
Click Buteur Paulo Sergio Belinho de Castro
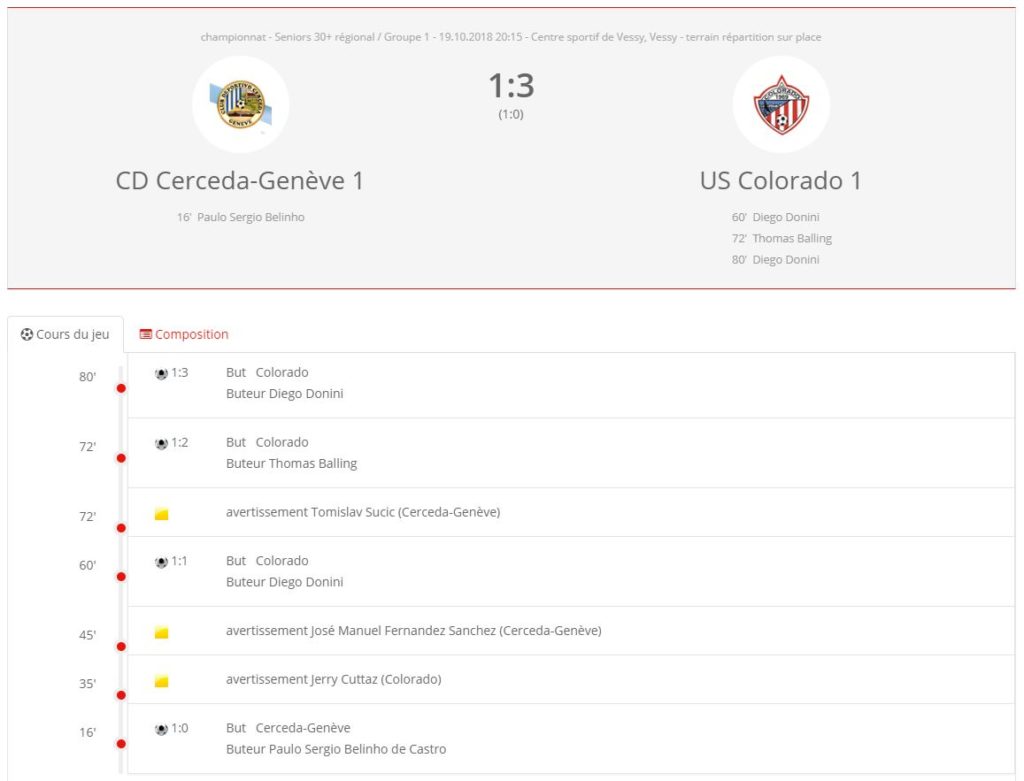pos(336,749)
